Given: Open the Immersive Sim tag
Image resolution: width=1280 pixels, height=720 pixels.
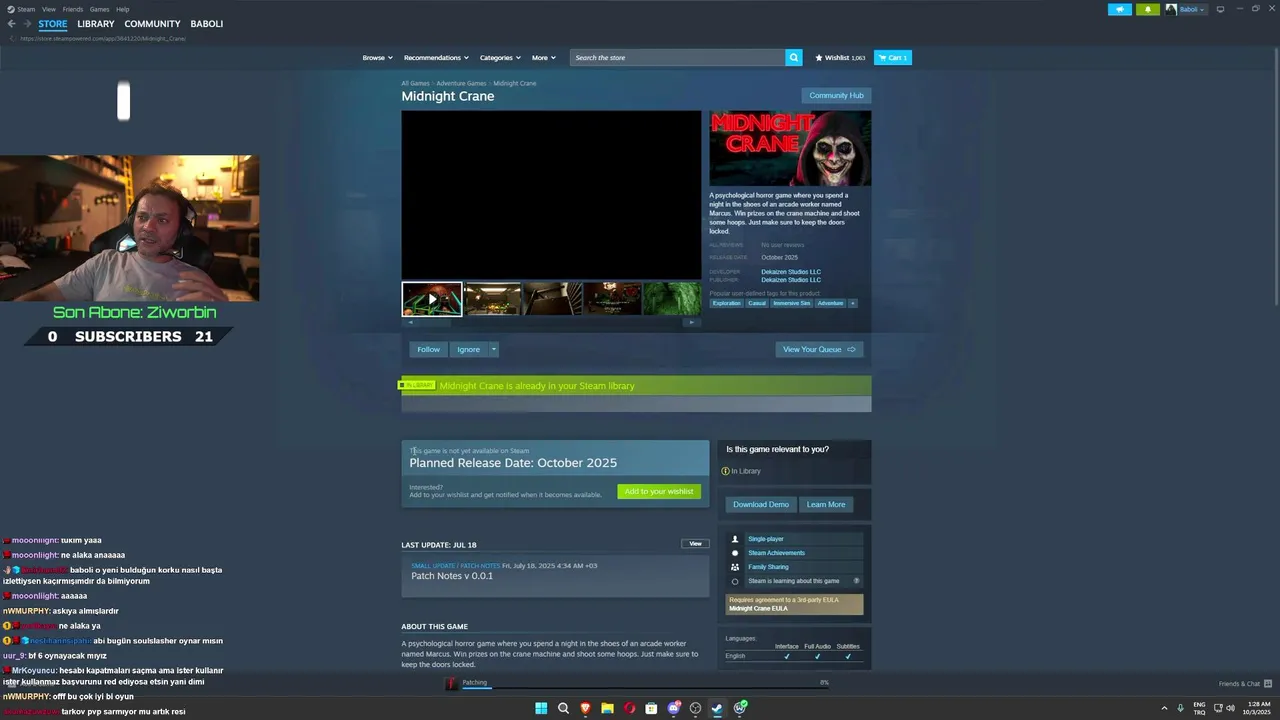Looking at the screenshot, I should 792,303.
